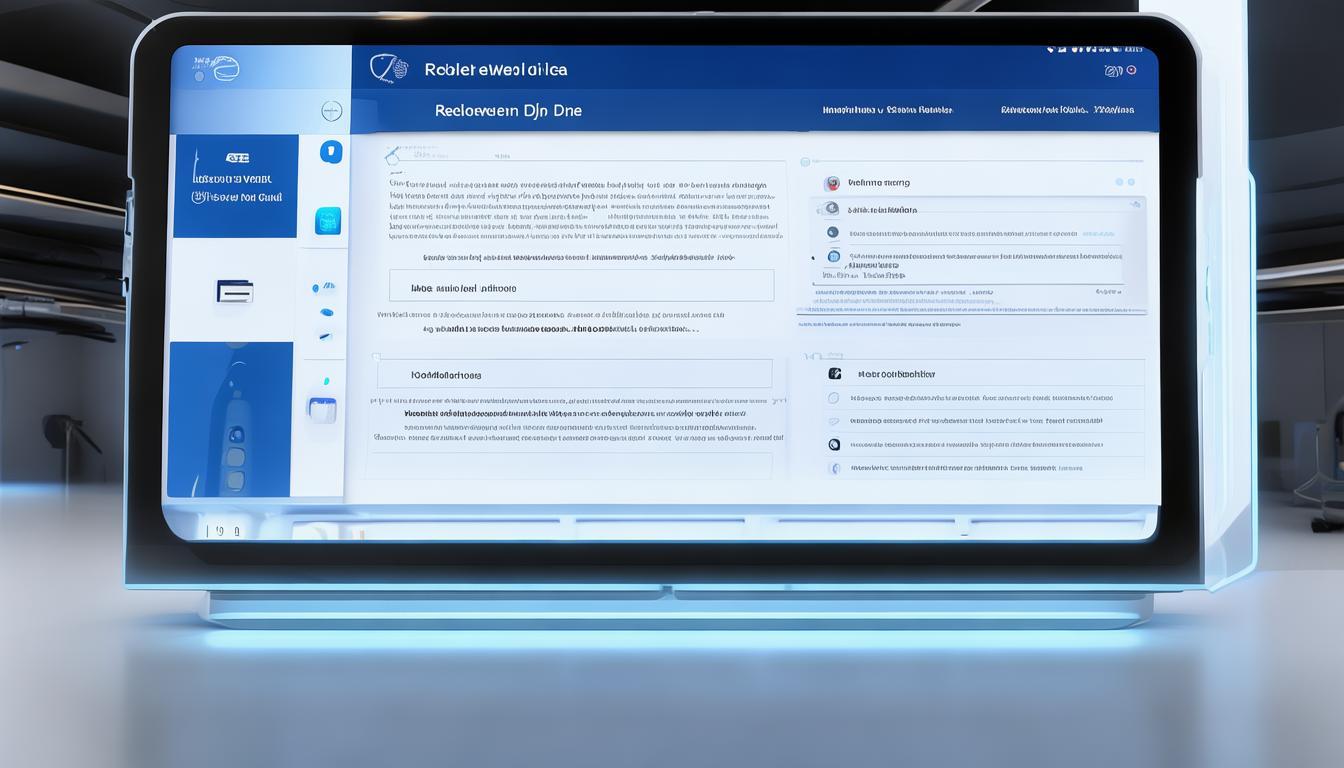Screen dimensions: 1344x768
Task: Open the "Moe auiiolael inhooe" combo box
Action: click(x=581, y=286)
